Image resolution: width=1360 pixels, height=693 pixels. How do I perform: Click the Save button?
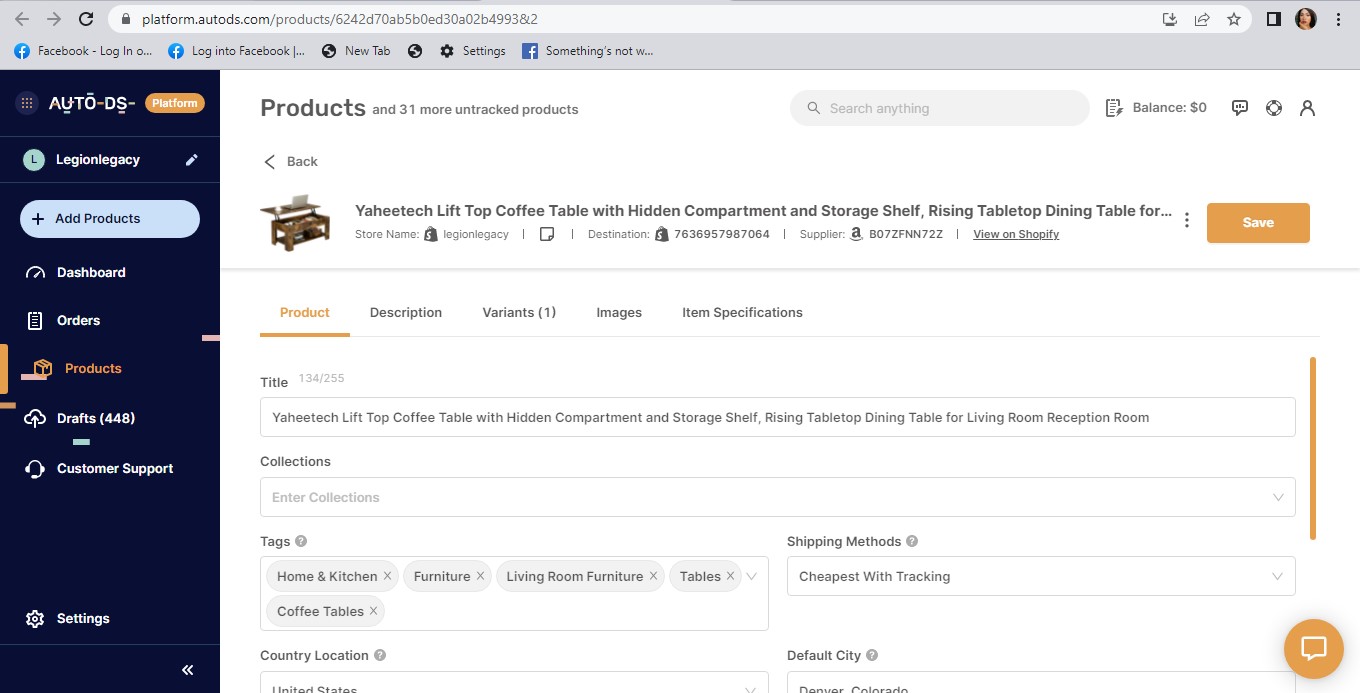(1258, 223)
